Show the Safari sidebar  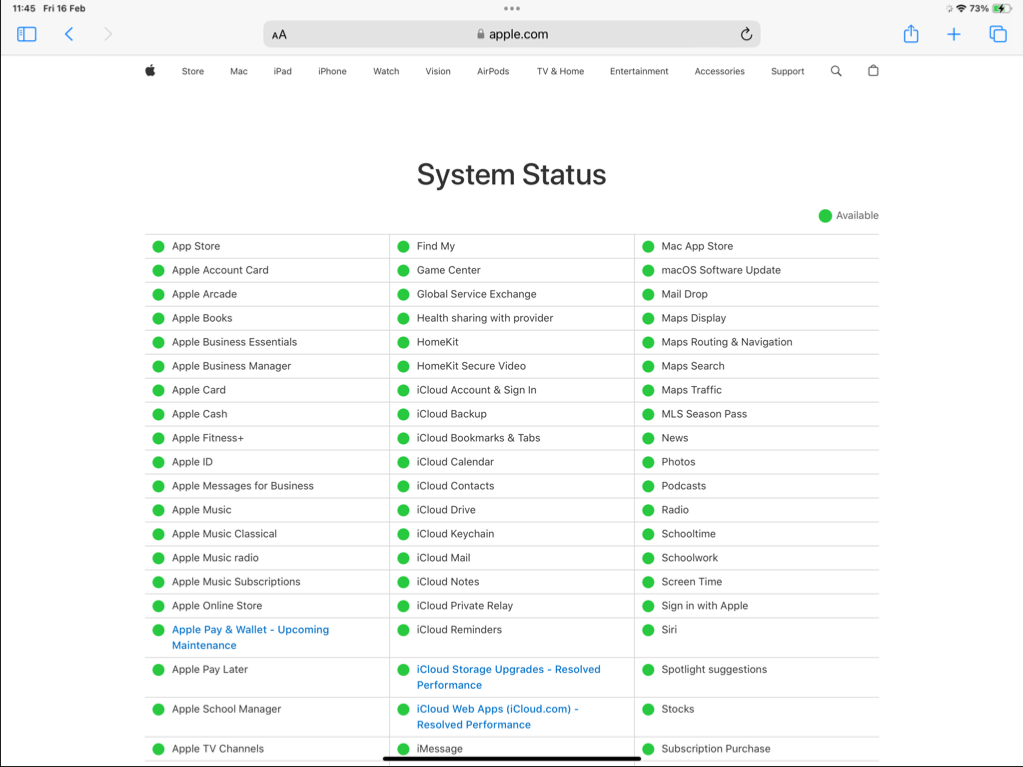[26, 34]
